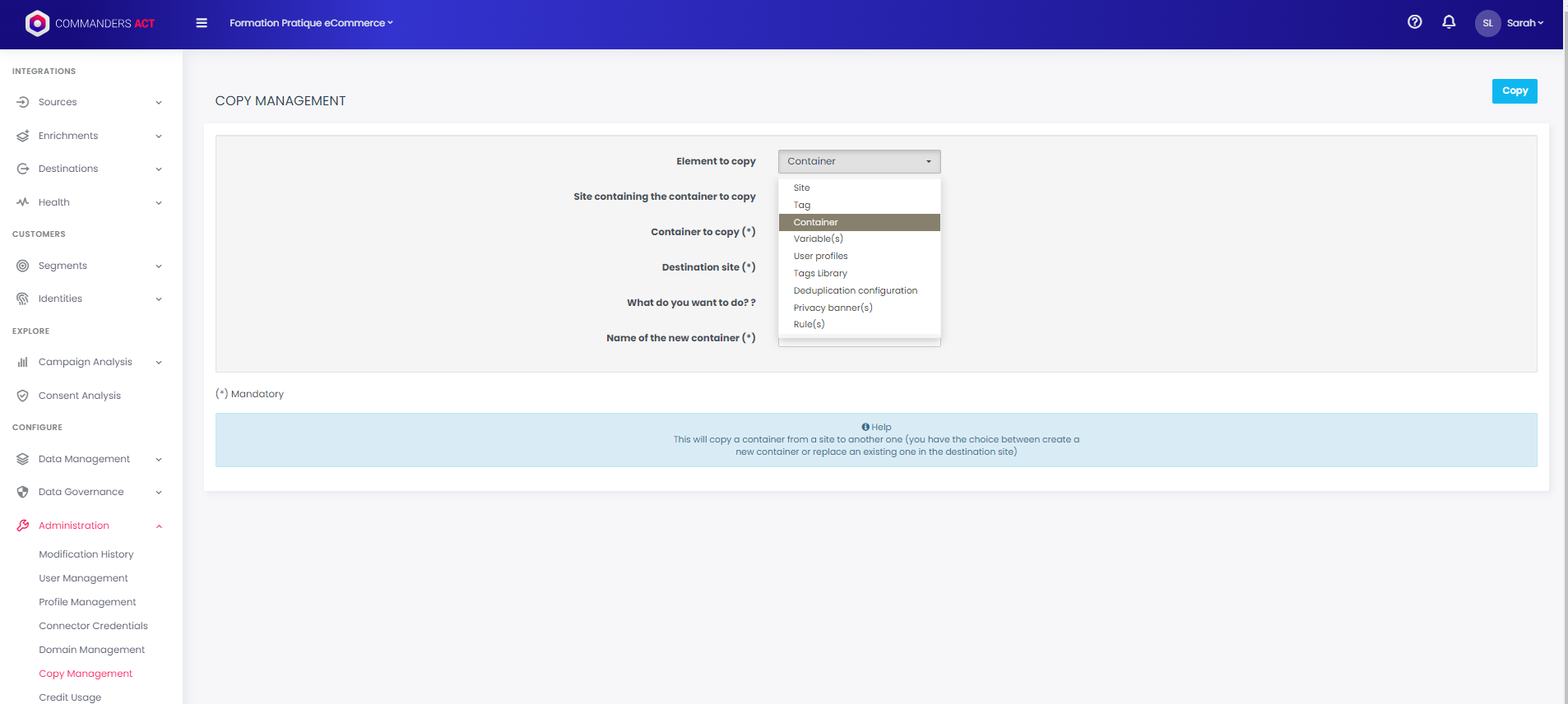The height and width of the screenshot is (704, 1568).
Task: Collapse the Administration section
Action: click(159, 526)
